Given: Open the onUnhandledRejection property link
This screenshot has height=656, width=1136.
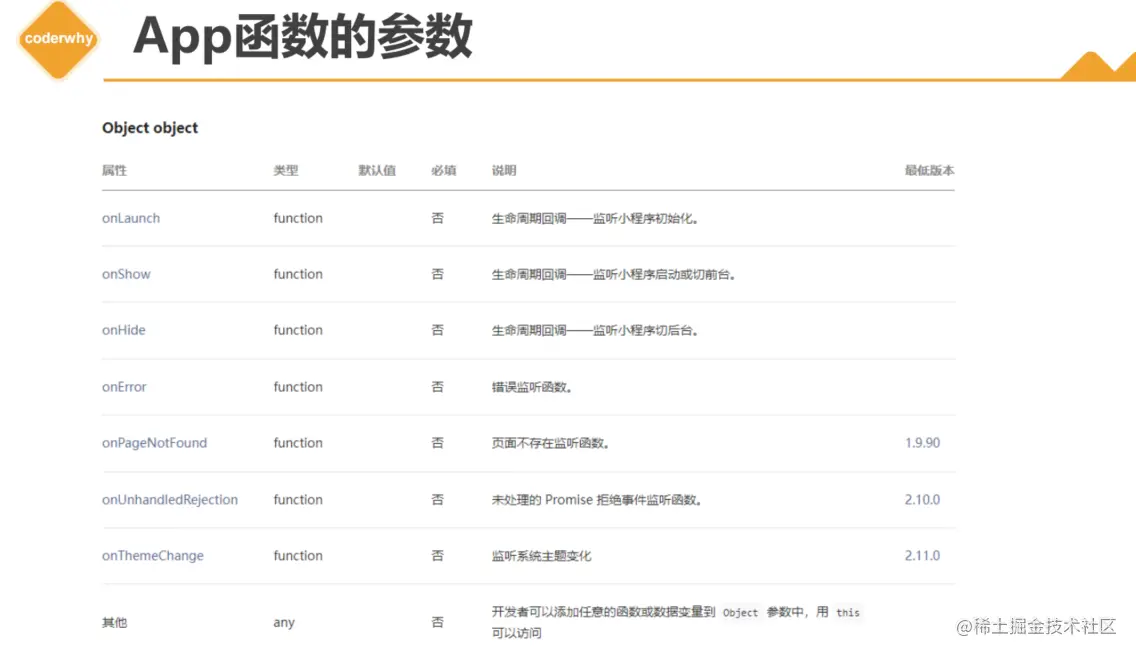Looking at the screenshot, I should coord(170,499).
